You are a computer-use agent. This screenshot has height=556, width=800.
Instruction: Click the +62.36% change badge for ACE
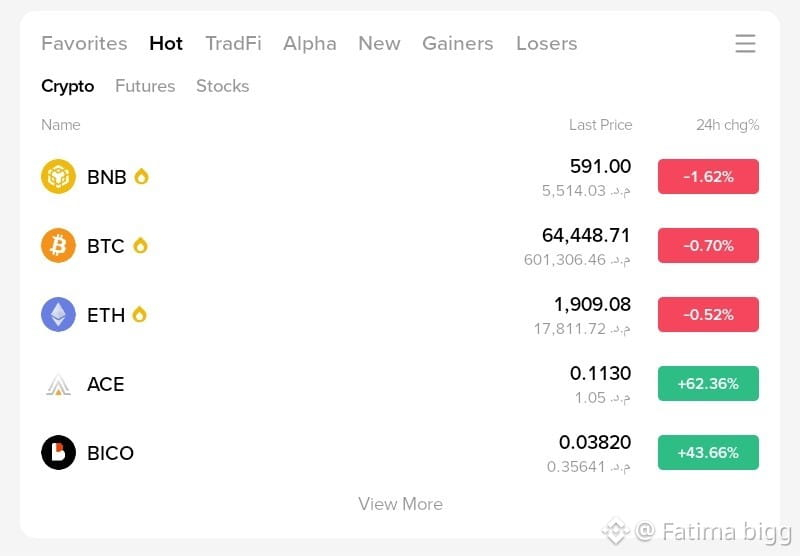coord(708,384)
